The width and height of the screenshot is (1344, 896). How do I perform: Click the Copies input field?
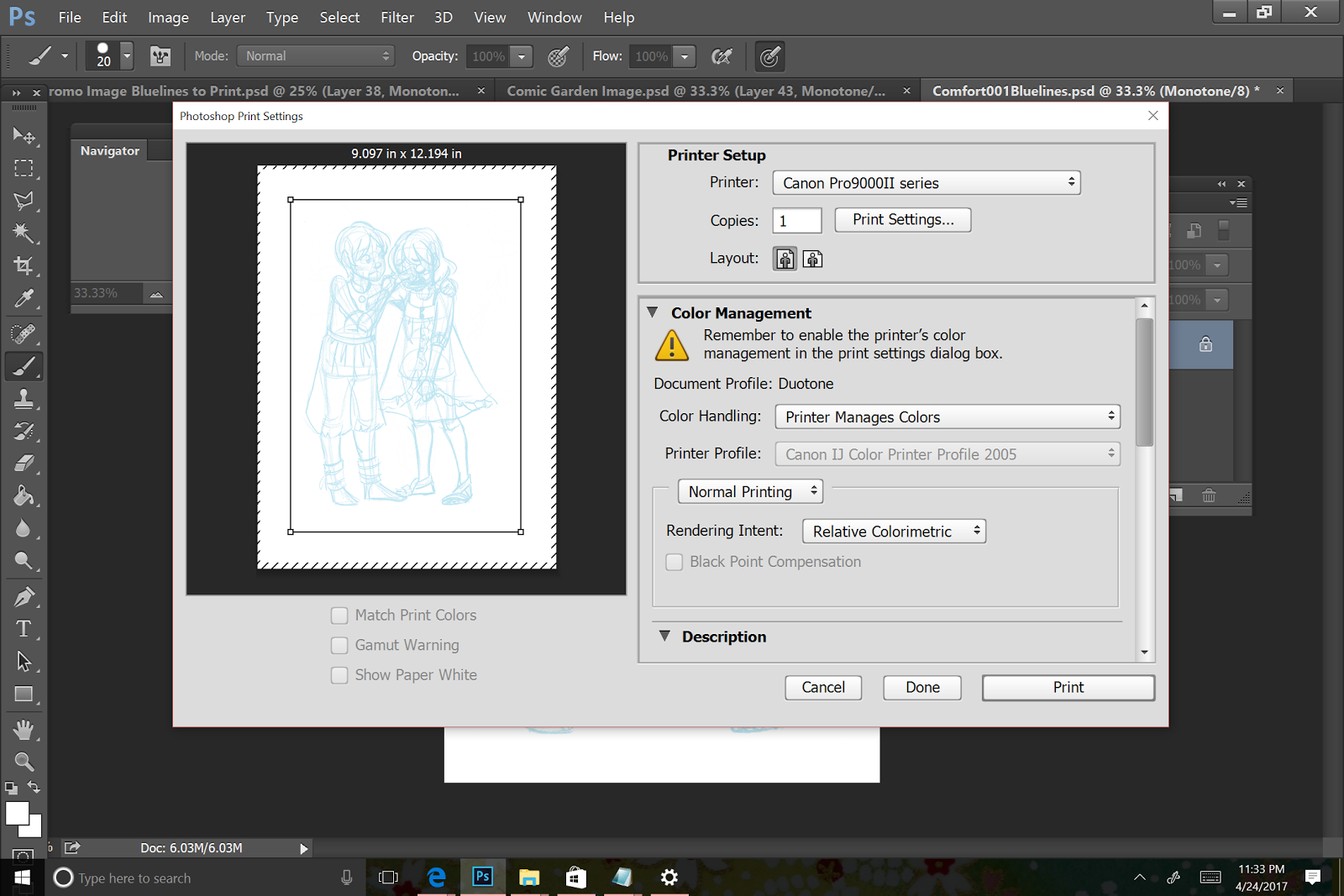click(x=796, y=221)
